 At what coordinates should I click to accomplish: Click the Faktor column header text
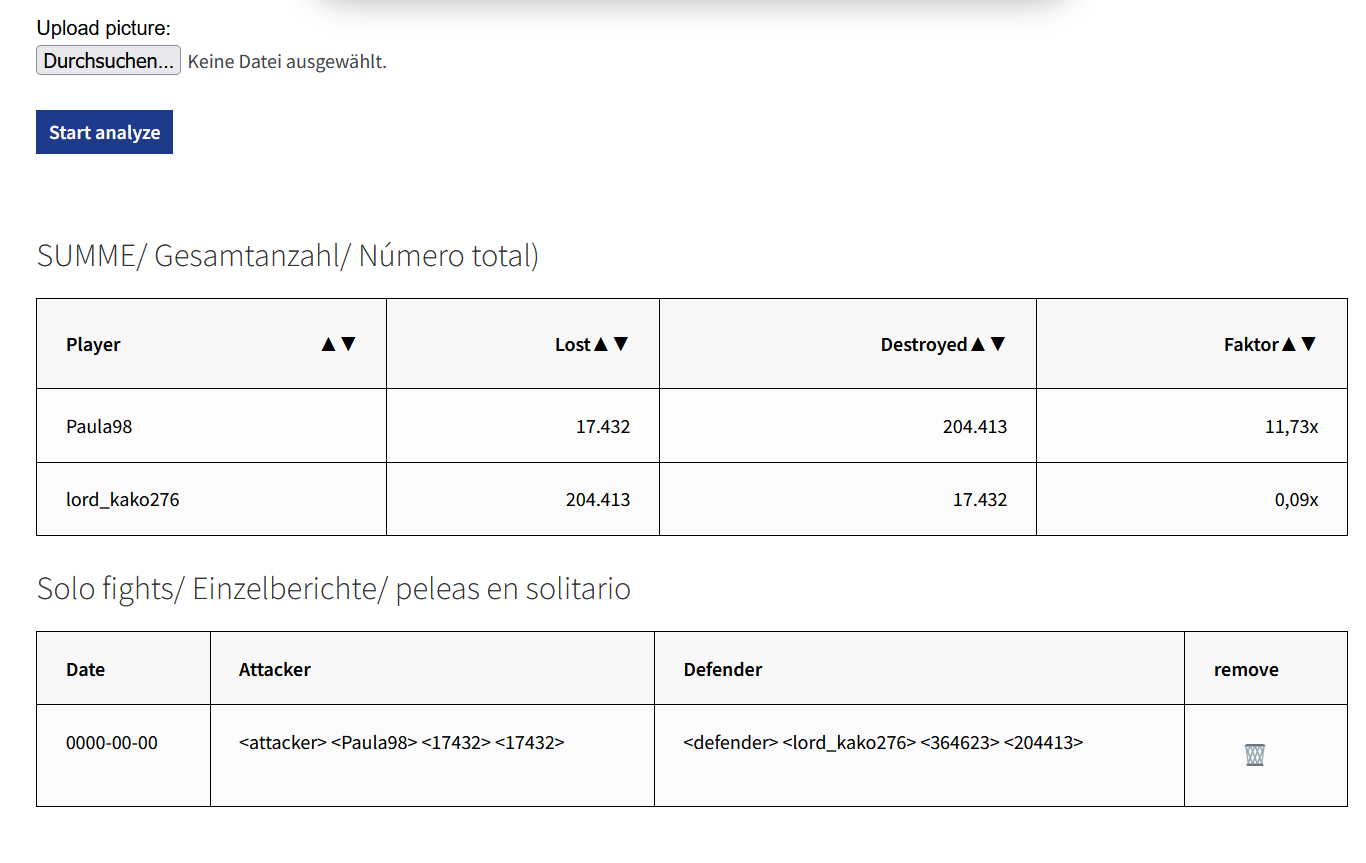tap(1251, 345)
